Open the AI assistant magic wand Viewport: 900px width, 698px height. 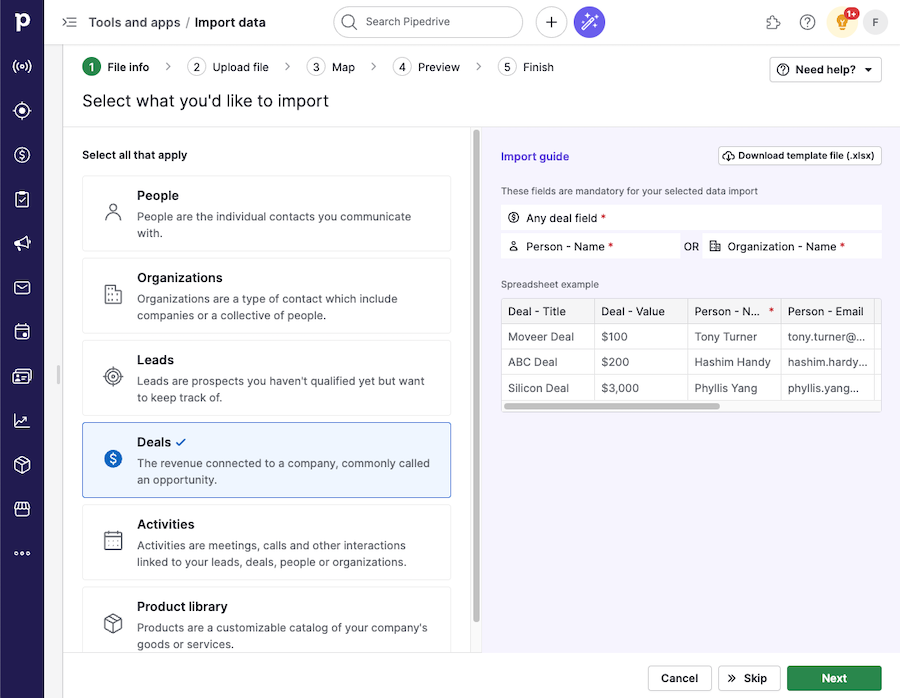589,22
